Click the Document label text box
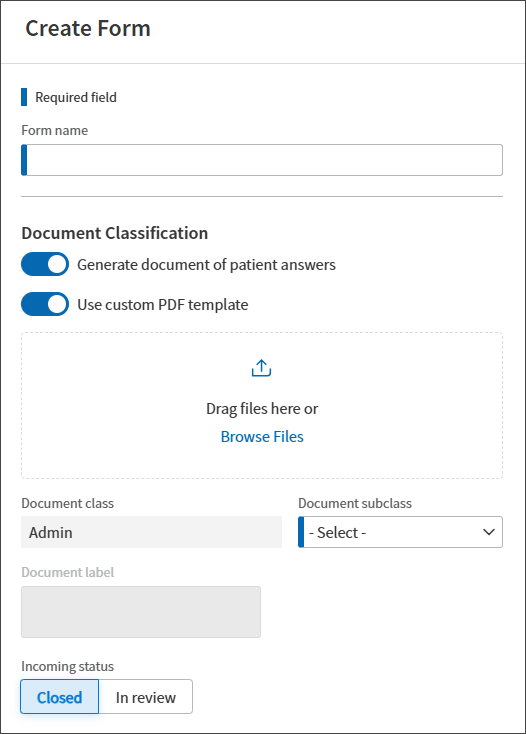The width and height of the screenshot is (526, 734). point(141,612)
